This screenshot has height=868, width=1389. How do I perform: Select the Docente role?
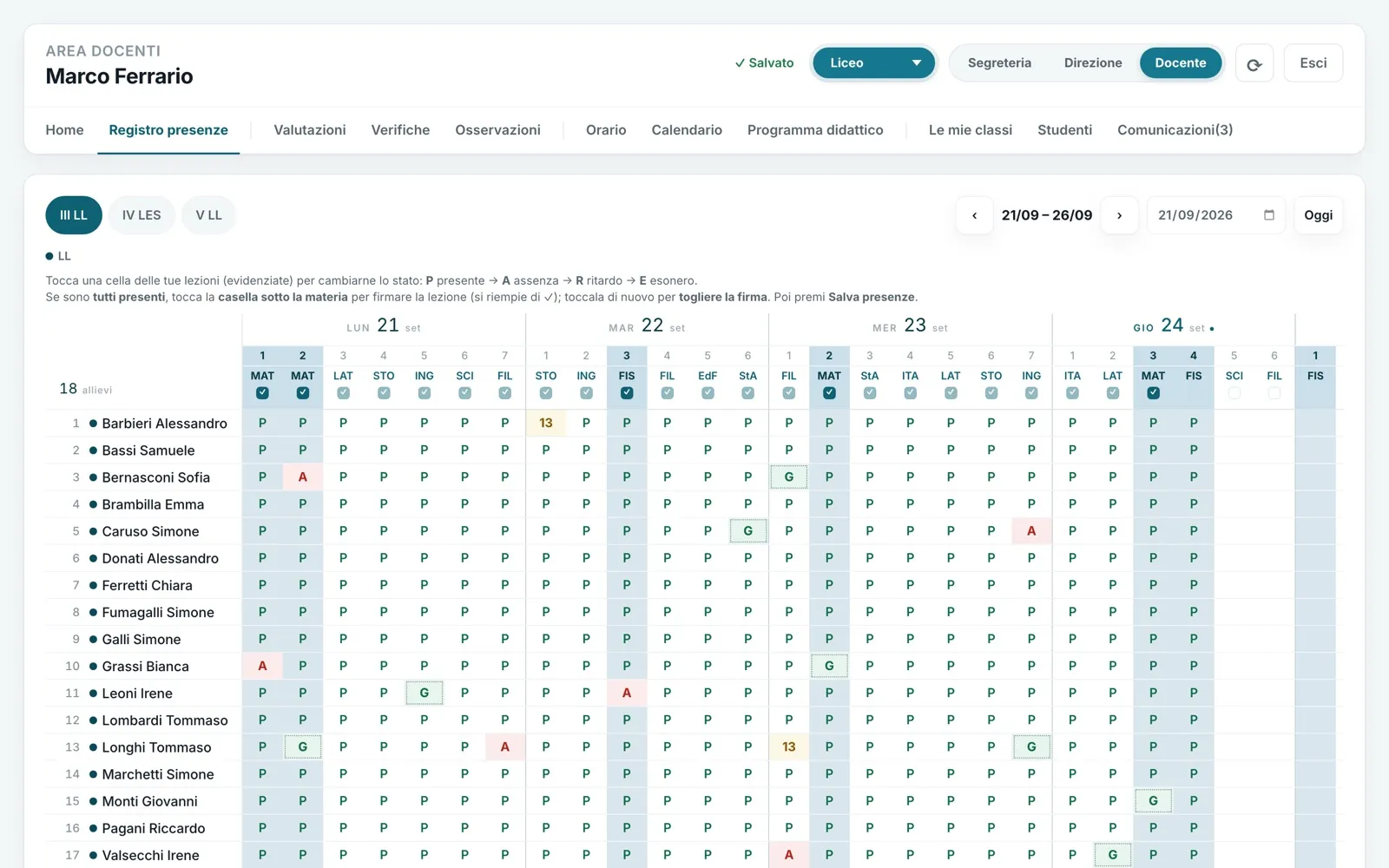pos(1181,62)
